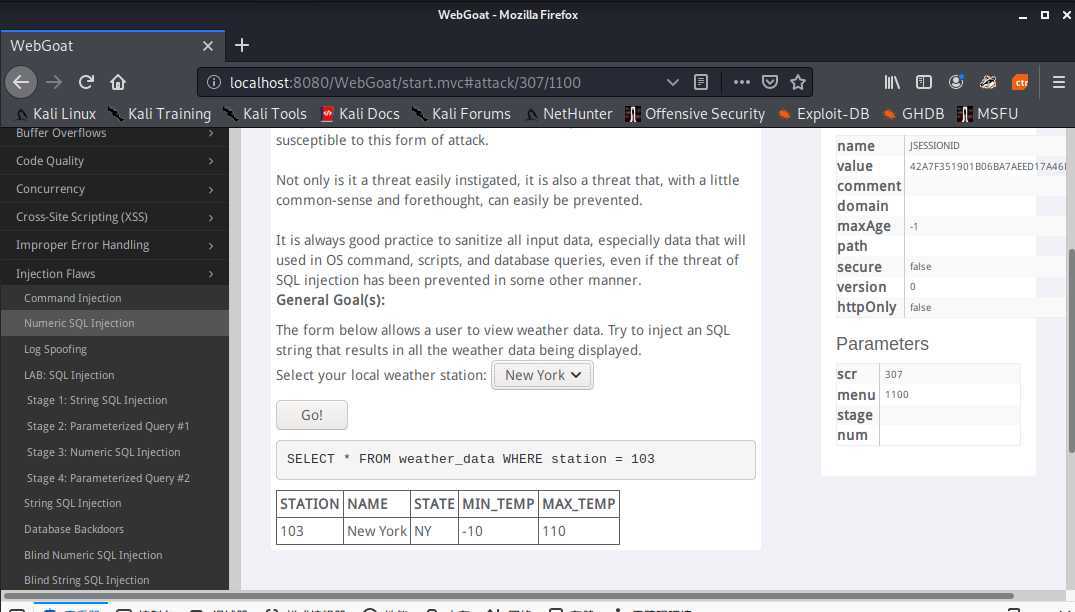This screenshot has height=612, width=1075.
Task: Show sidebars toolbar icon
Action: pos(923,82)
